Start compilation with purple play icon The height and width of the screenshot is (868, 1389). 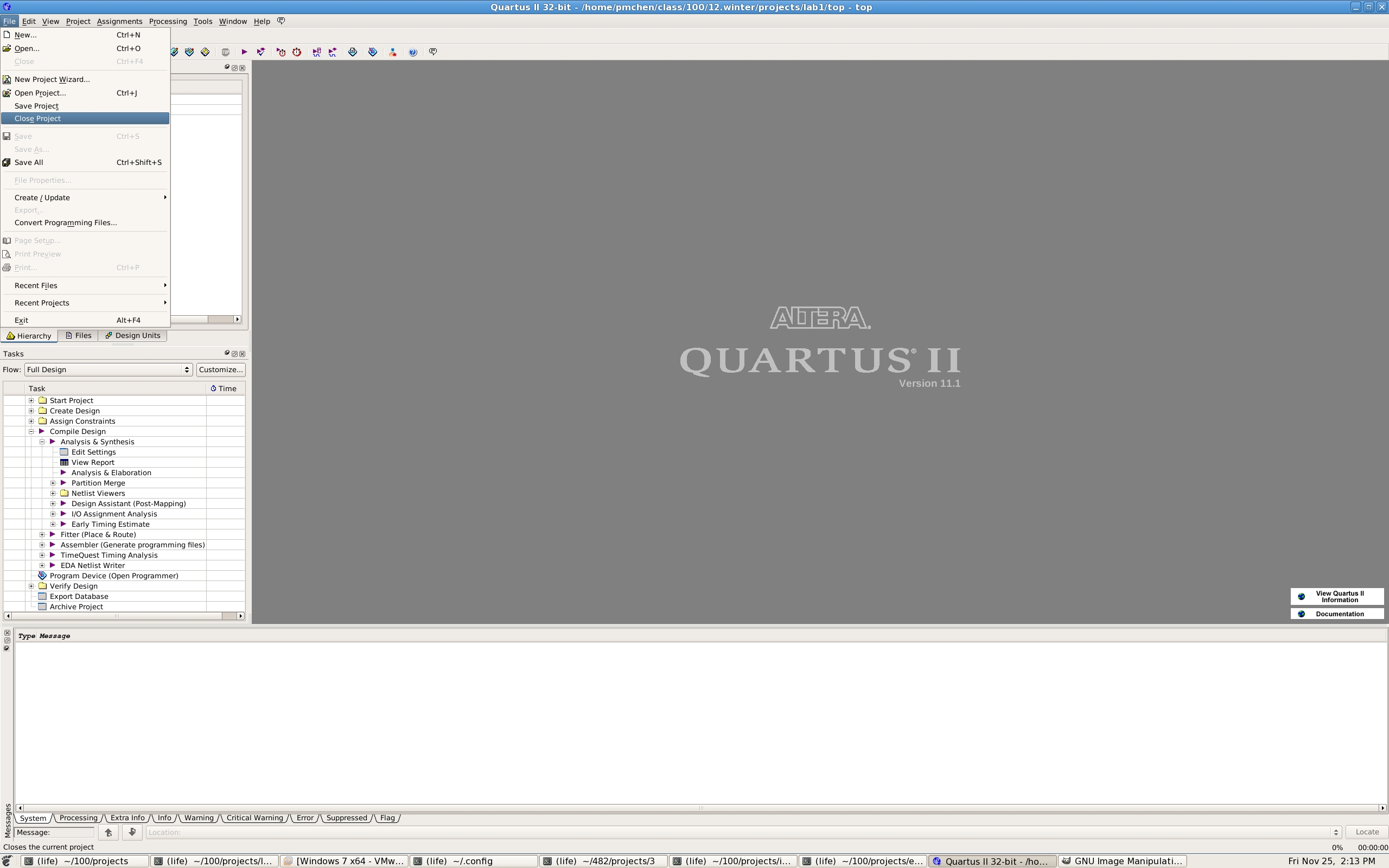pos(245,52)
